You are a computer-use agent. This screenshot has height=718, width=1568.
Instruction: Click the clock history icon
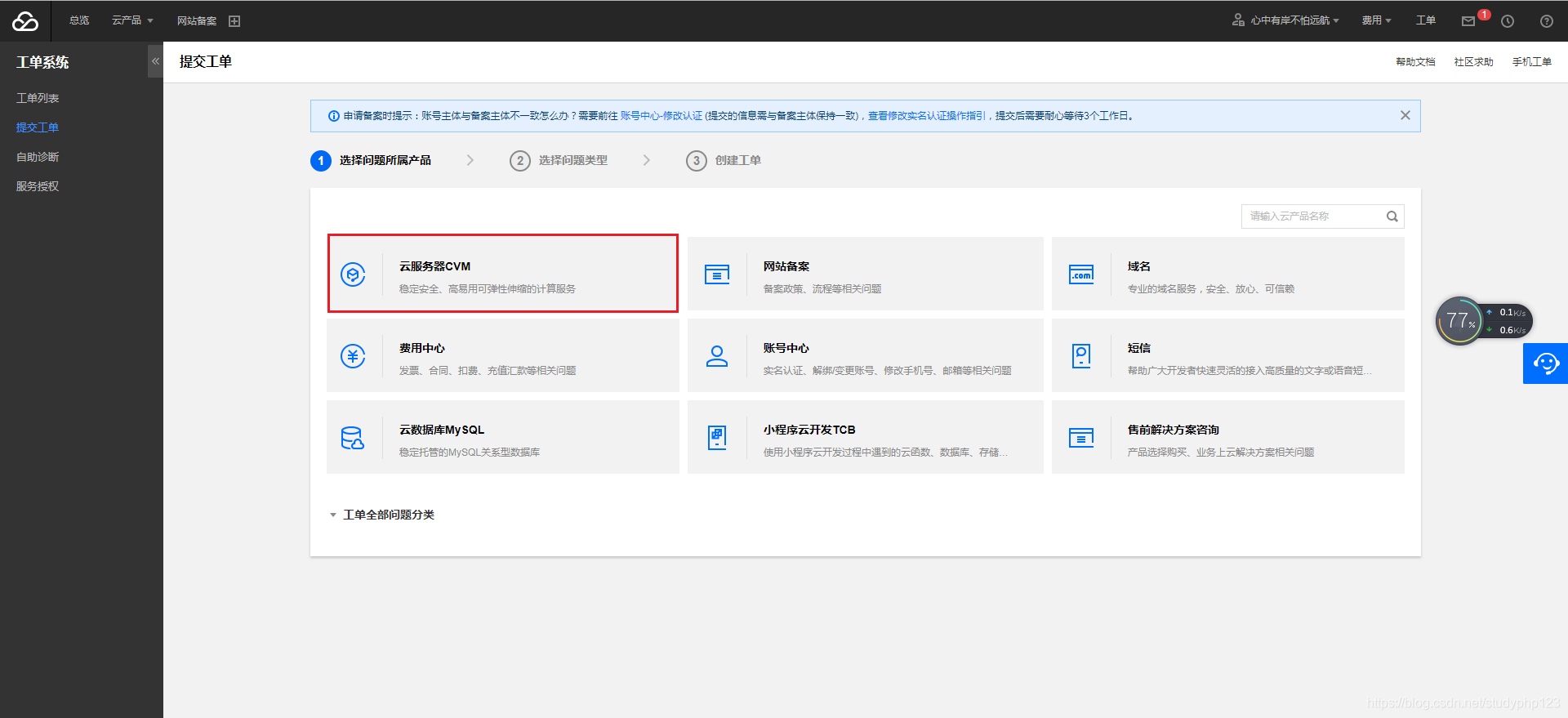pyautogui.click(x=1508, y=21)
